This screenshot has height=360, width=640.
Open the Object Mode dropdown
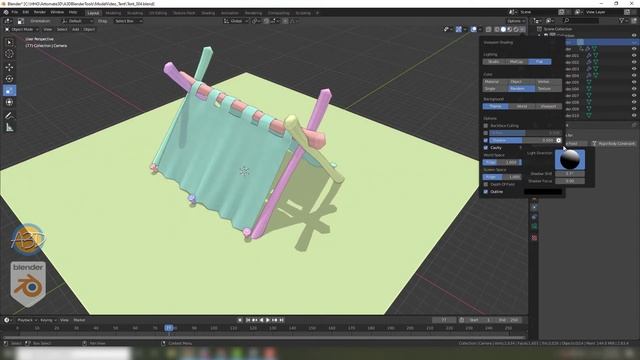[21, 29]
